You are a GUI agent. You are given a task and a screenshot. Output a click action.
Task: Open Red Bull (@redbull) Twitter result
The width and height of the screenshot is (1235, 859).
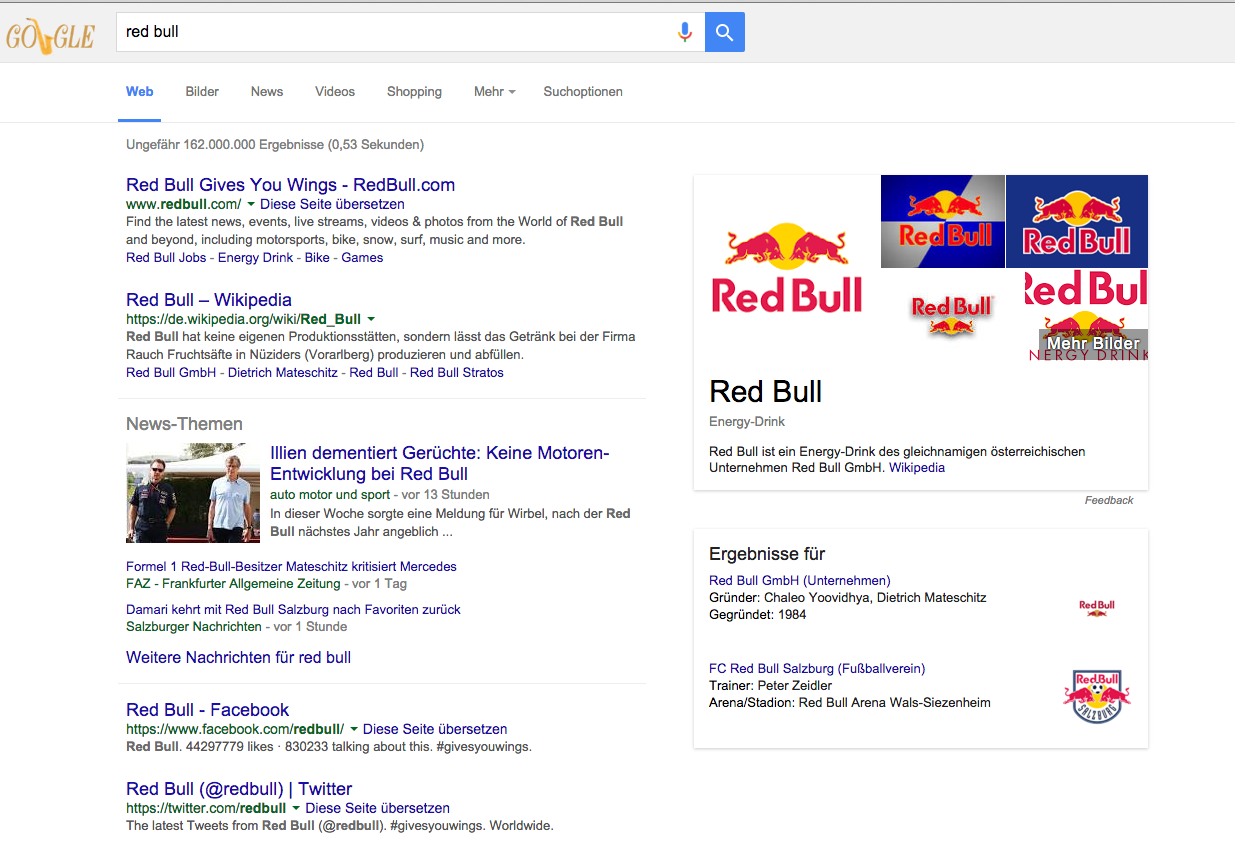point(239,789)
